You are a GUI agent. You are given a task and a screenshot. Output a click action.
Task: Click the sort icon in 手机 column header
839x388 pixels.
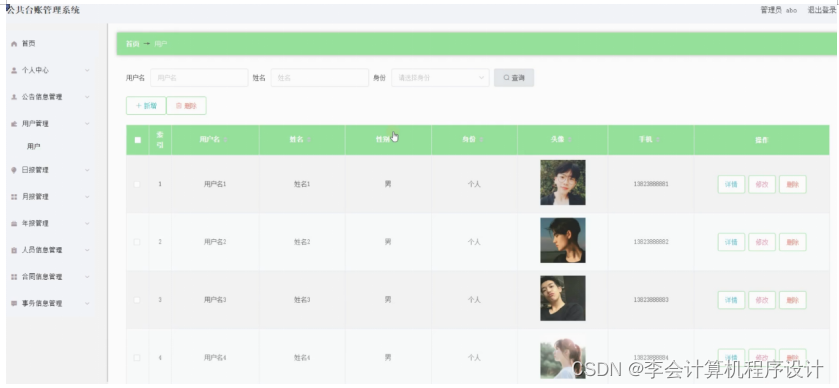pyautogui.click(x=658, y=140)
